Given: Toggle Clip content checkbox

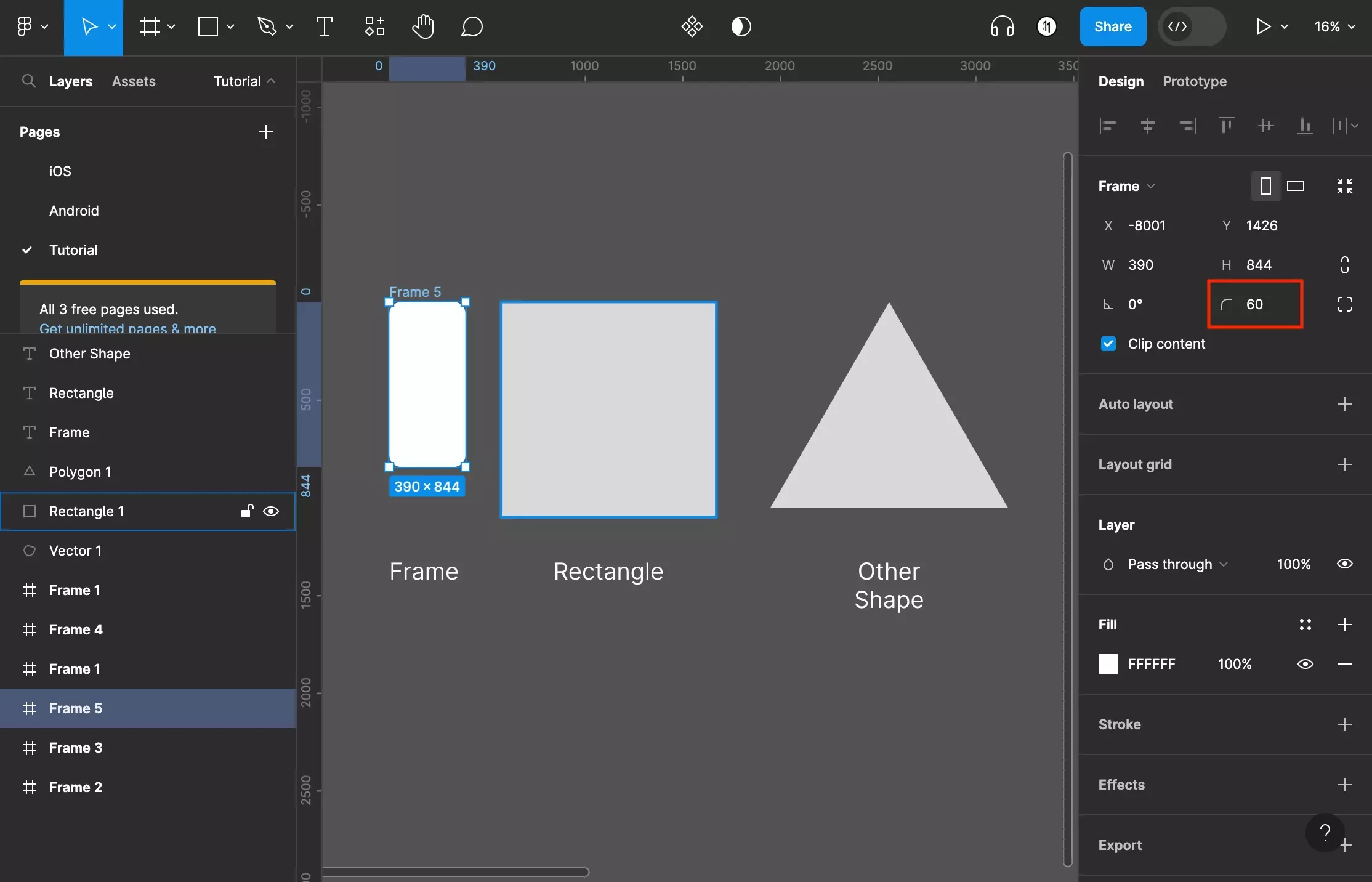Looking at the screenshot, I should pyautogui.click(x=1108, y=343).
